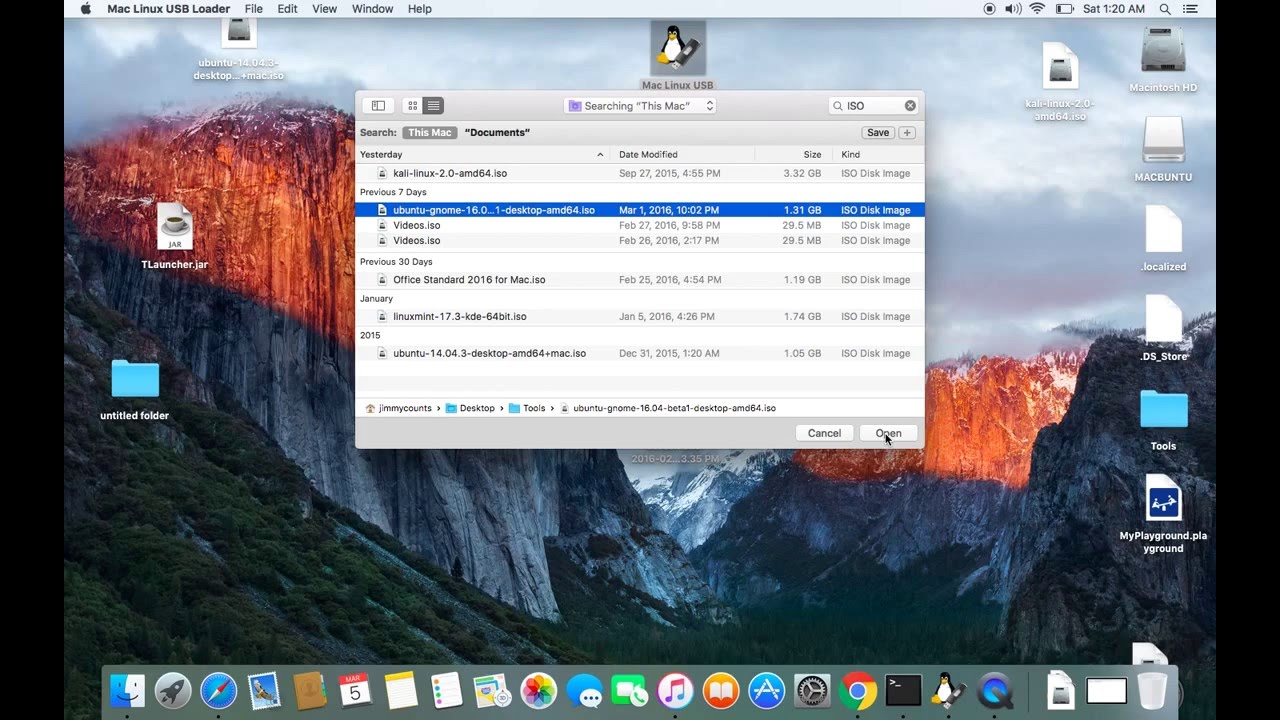Viewport: 1280px width, 720px height.
Task: Open FaceTime from the Dock
Action: [630, 691]
